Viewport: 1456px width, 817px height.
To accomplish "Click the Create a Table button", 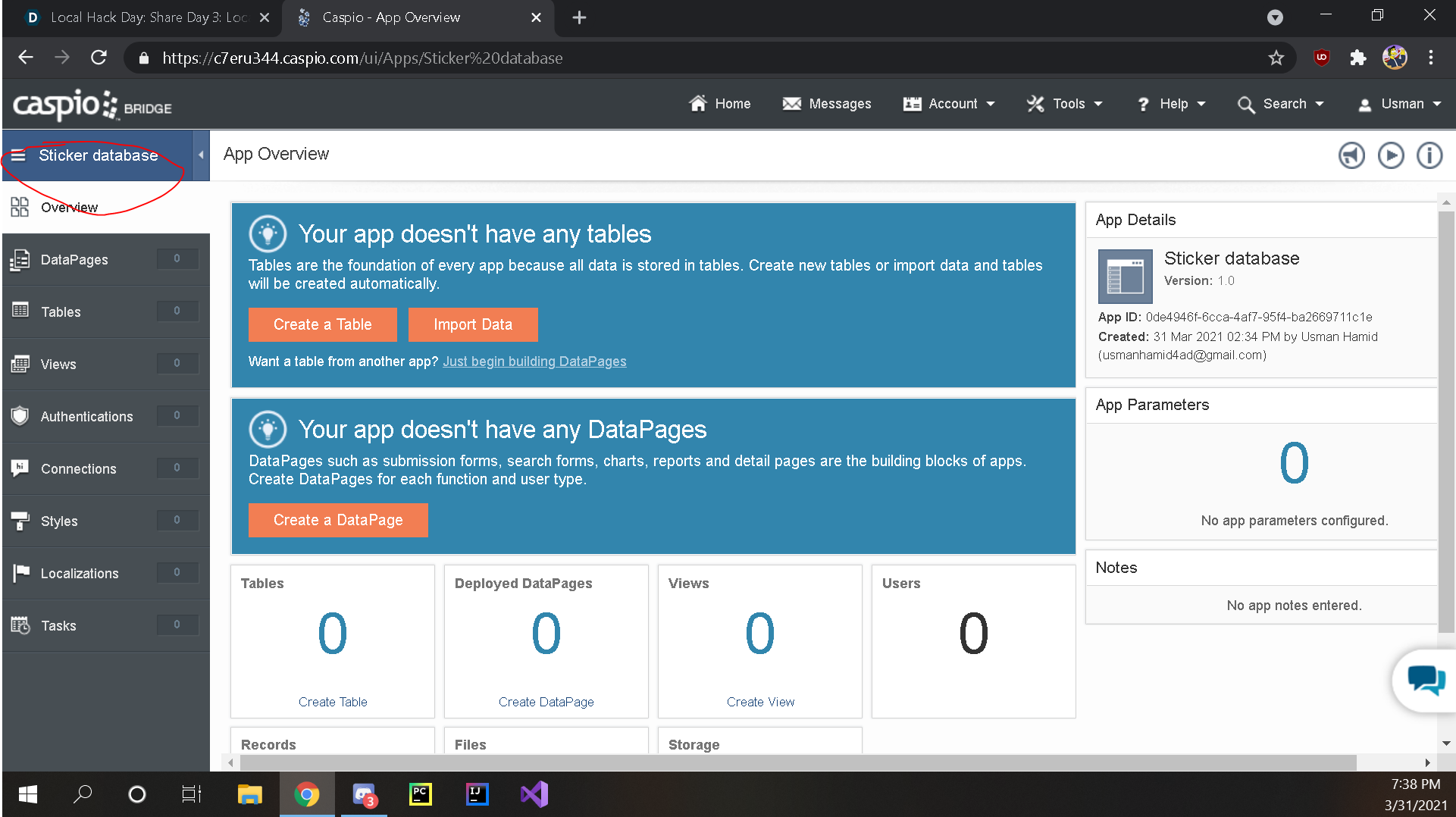I will [322, 324].
